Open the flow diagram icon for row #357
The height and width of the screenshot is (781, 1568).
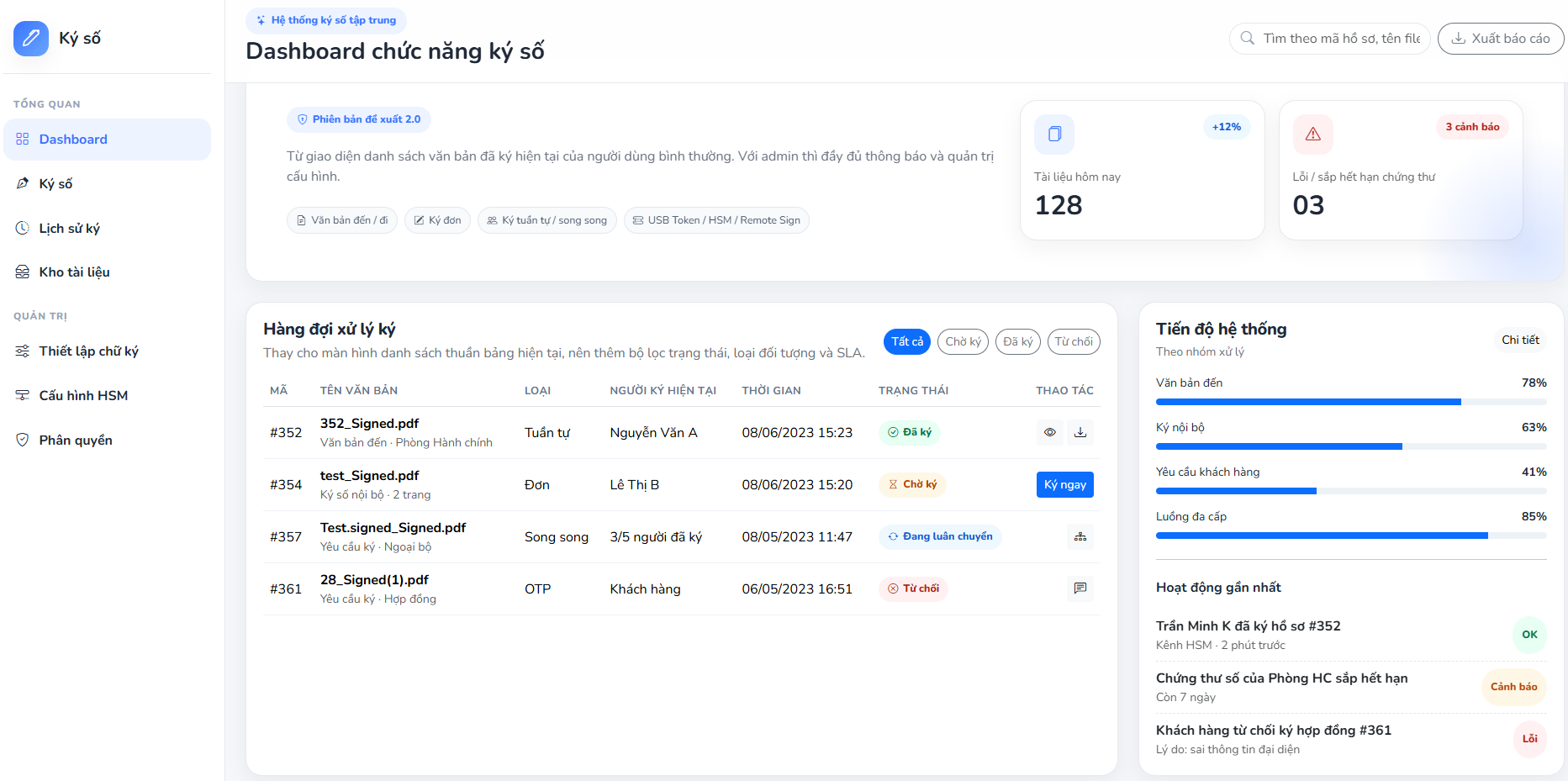pyautogui.click(x=1080, y=536)
